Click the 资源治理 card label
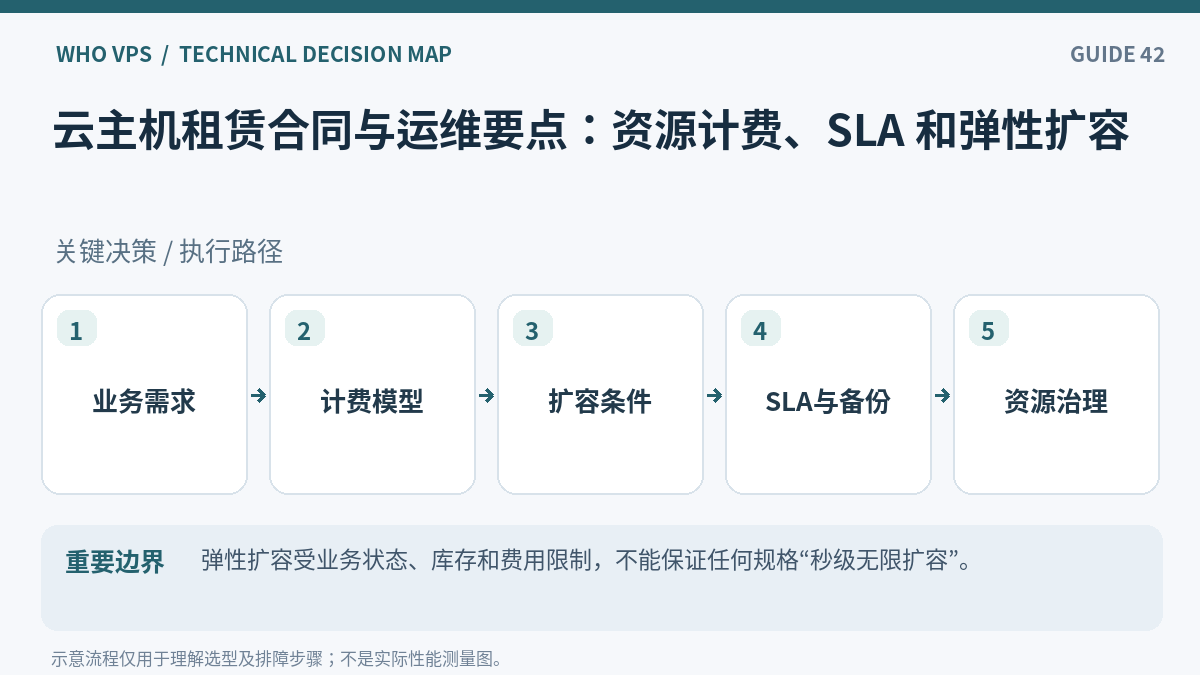 tap(1056, 401)
